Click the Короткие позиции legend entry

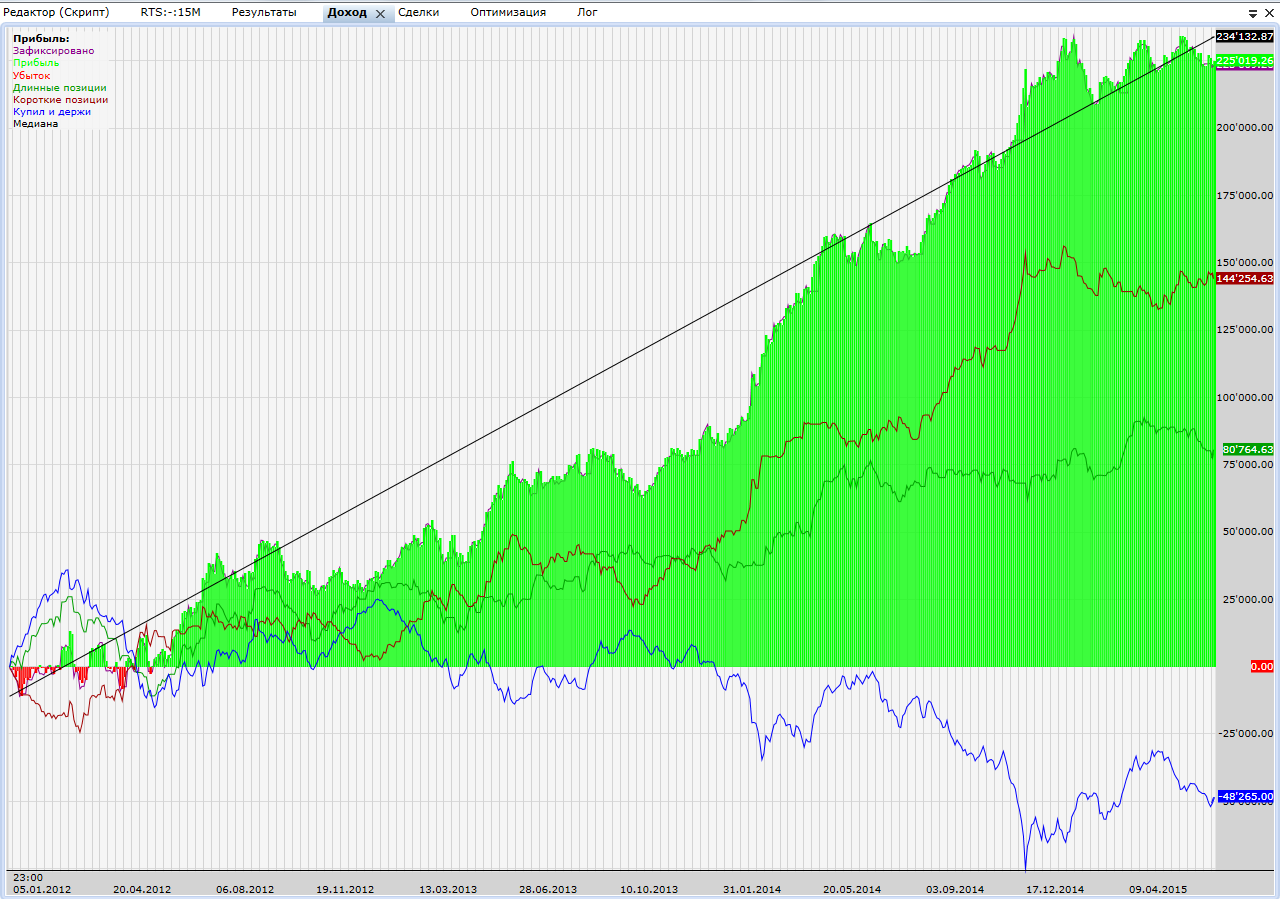(x=60, y=99)
